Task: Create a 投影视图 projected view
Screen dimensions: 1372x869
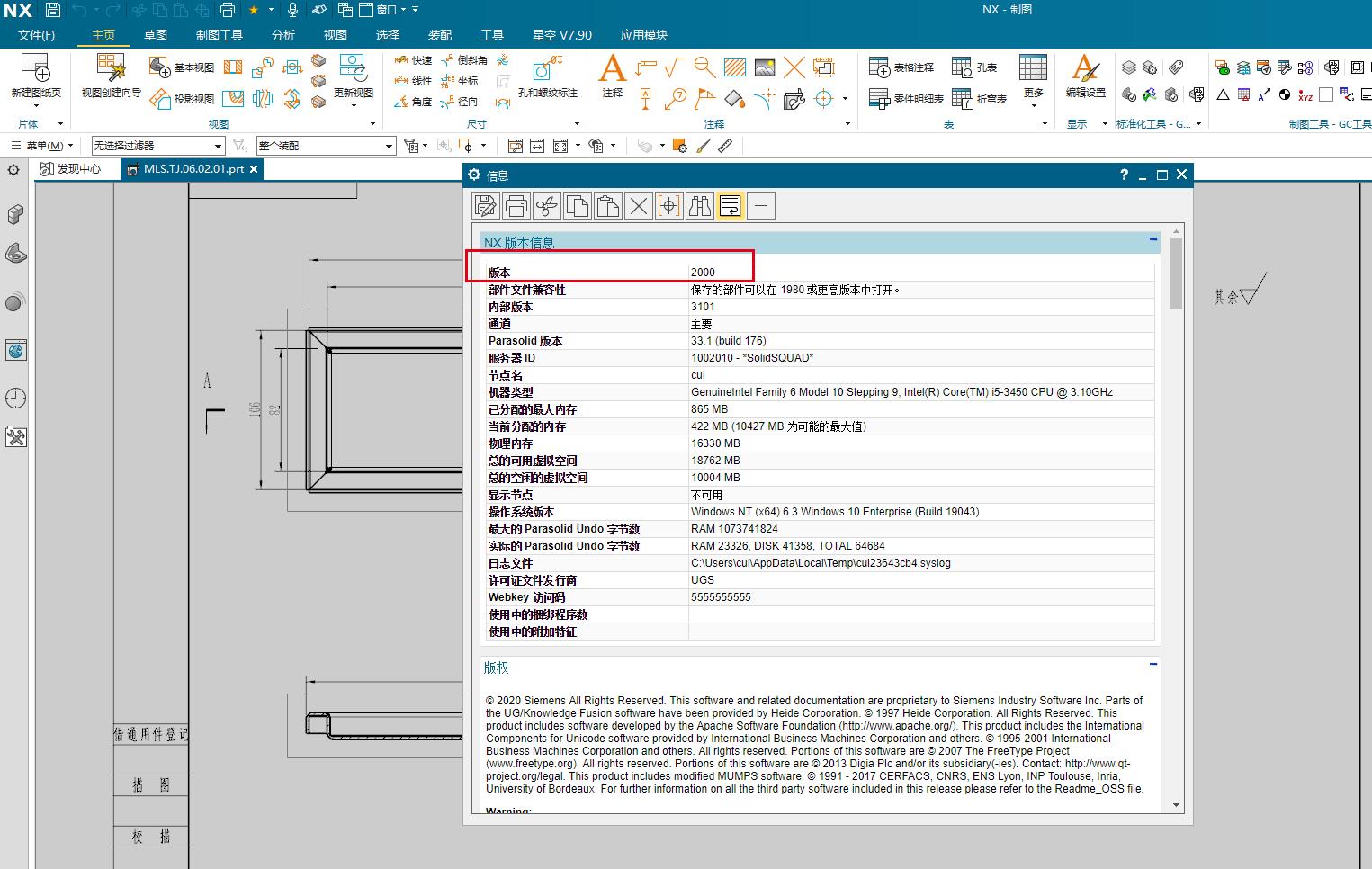Action: [182, 98]
